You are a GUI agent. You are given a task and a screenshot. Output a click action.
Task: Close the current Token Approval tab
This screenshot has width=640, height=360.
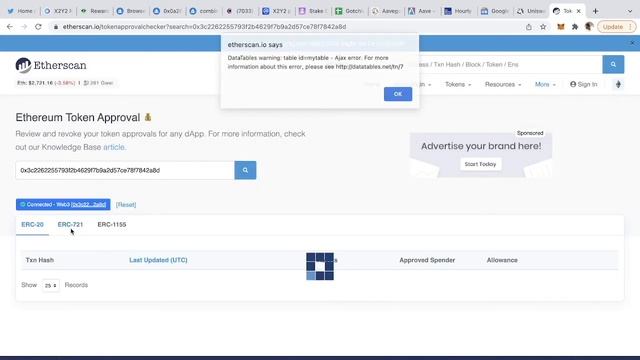(578, 11)
